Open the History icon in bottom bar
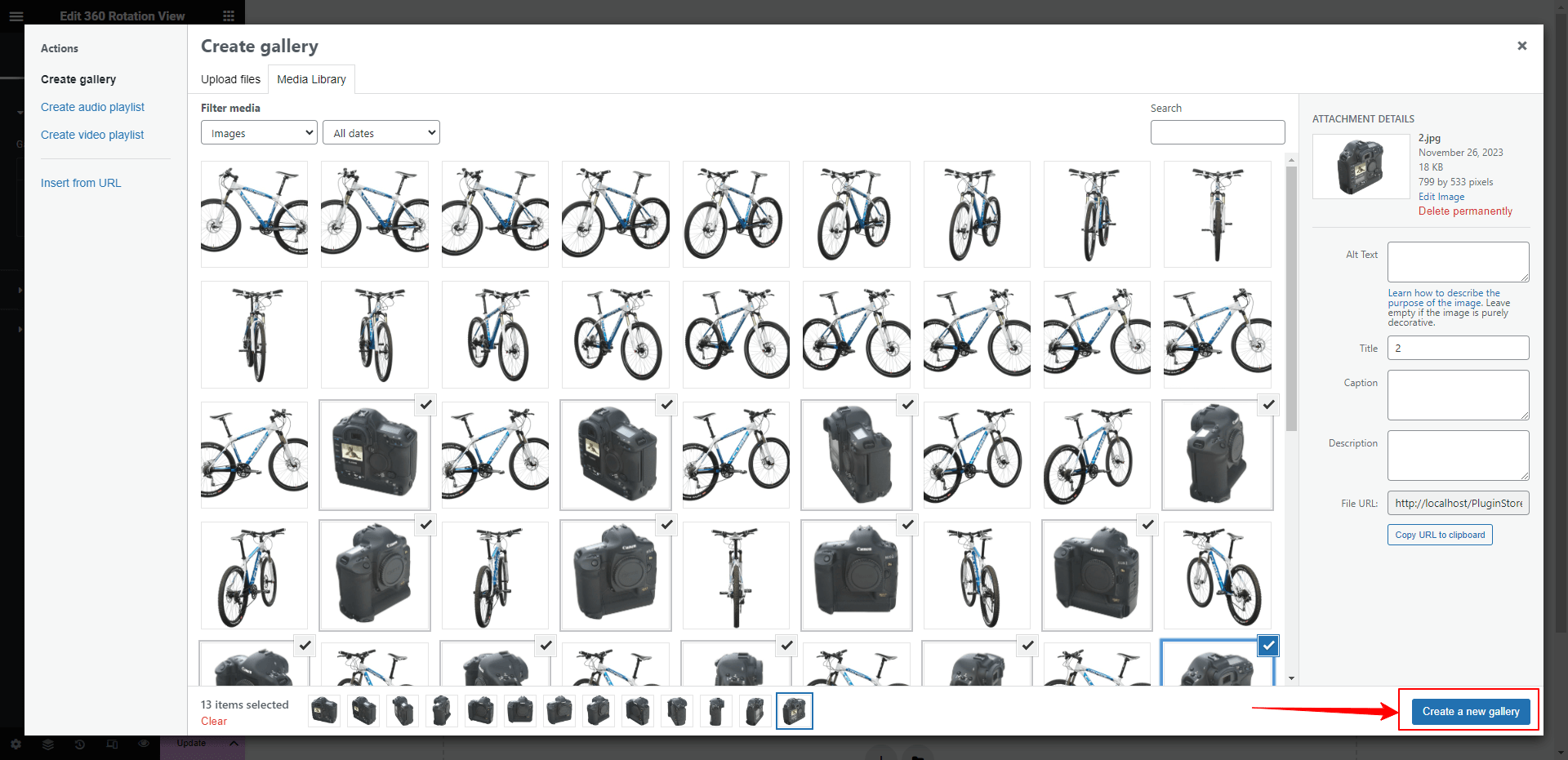This screenshot has width=1568, height=760. tap(80, 744)
